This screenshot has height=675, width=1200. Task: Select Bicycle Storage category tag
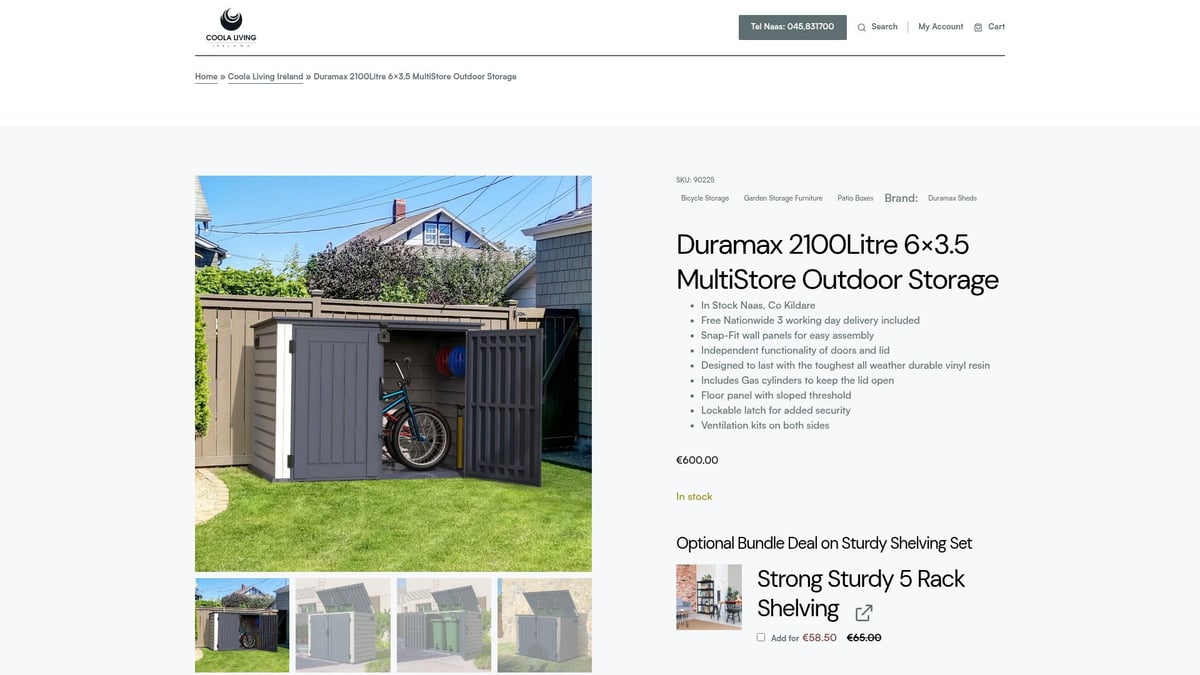[x=705, y=198]
